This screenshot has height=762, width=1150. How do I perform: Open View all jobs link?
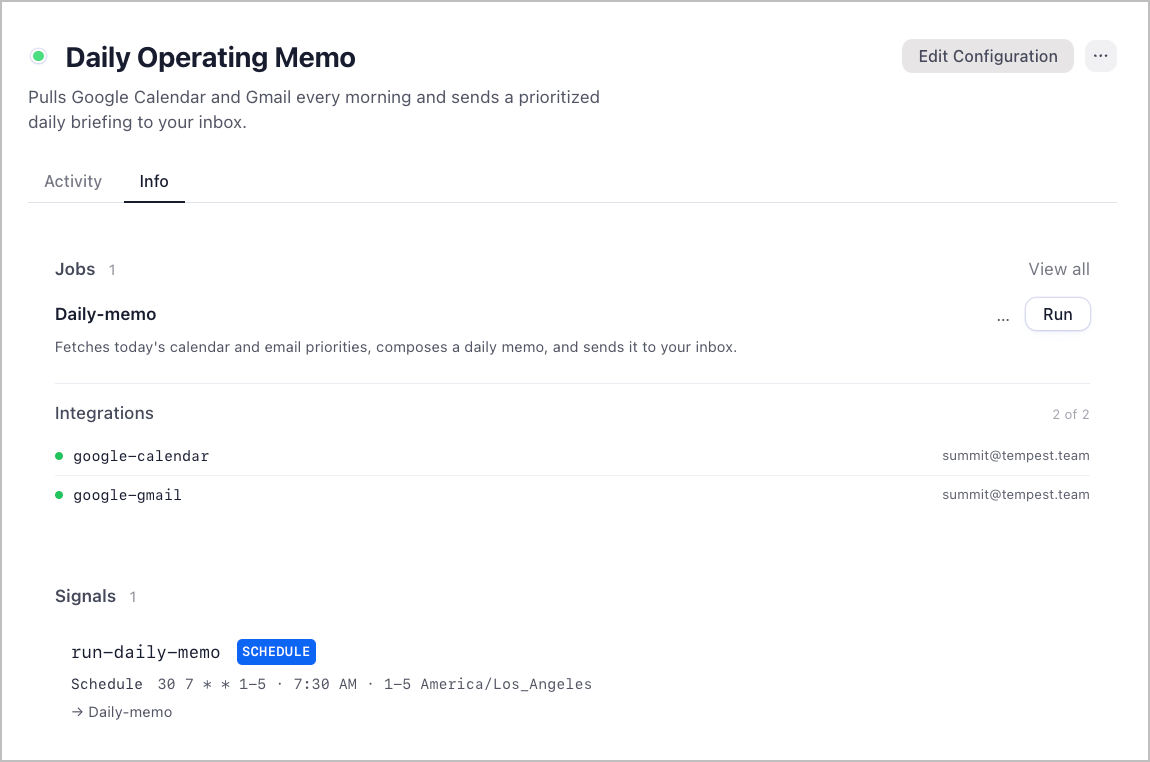(1058, 269)
